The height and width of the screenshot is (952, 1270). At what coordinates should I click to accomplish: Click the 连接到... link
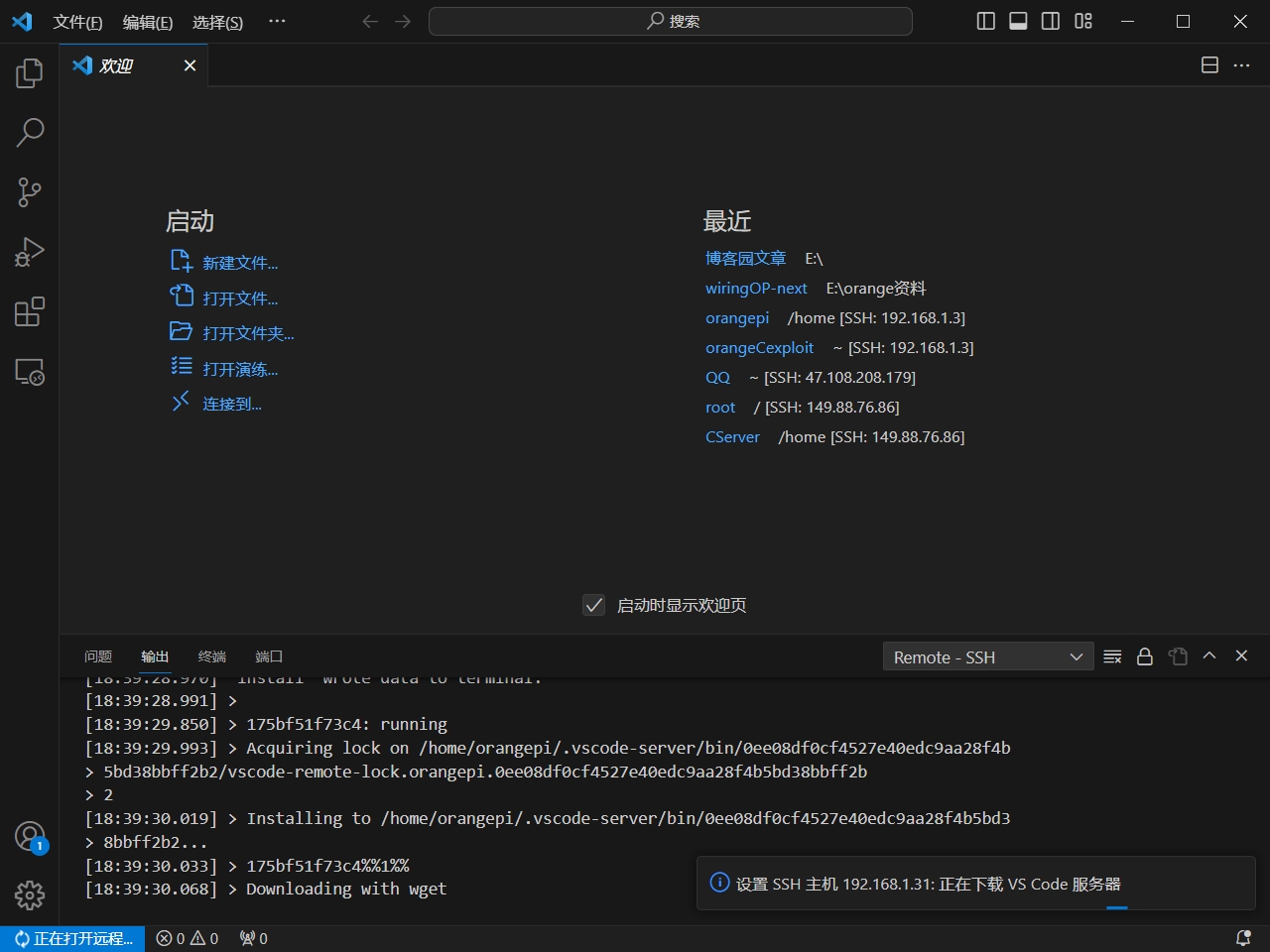[x=232, y=404]
